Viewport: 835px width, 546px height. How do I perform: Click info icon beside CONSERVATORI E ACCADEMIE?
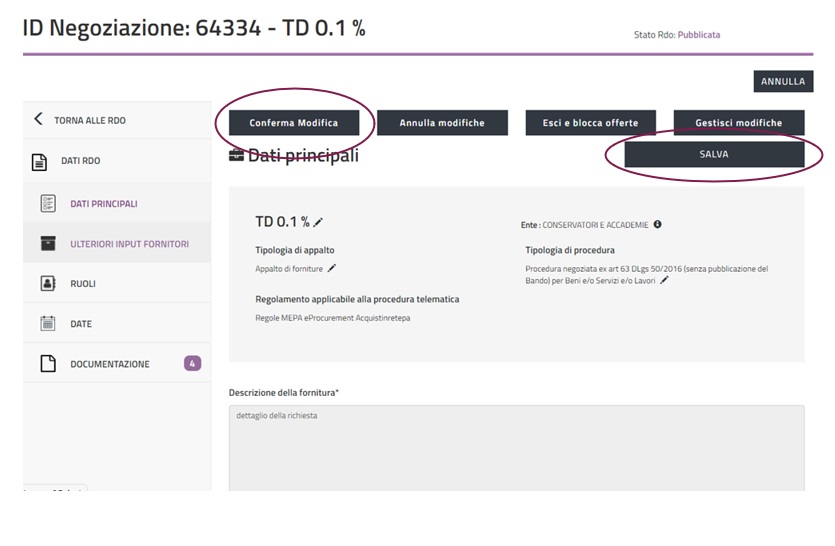coord(658,225)
